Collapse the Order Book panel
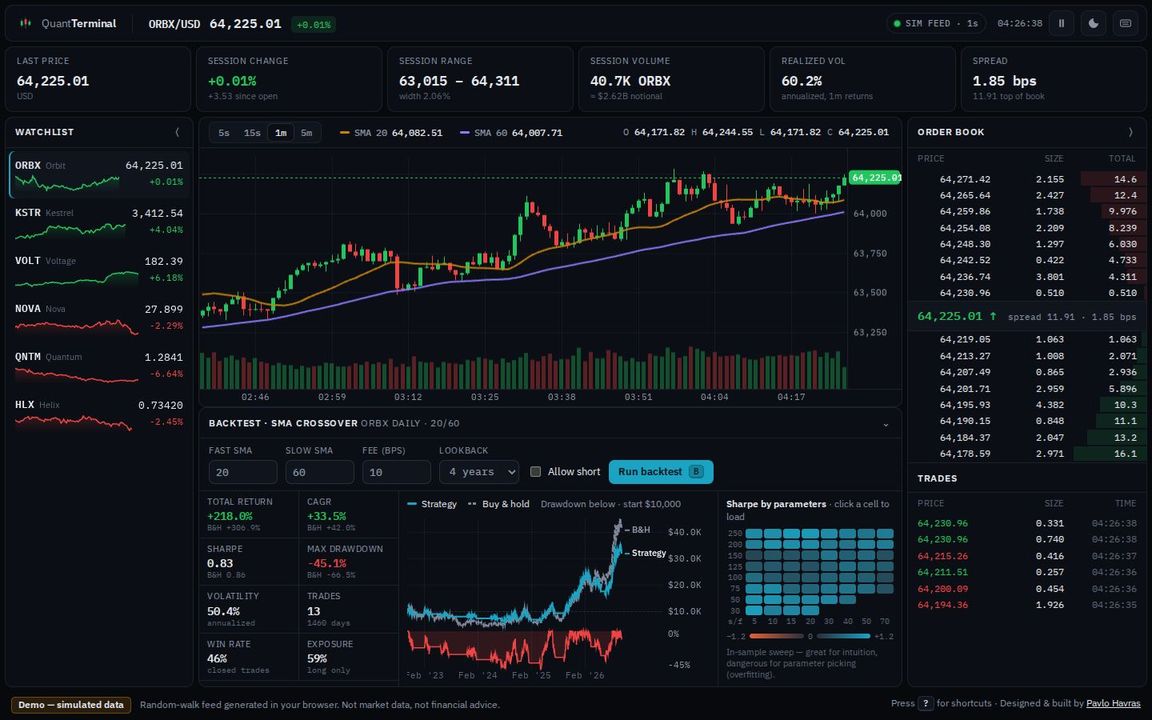 (x=1130, y=132)
